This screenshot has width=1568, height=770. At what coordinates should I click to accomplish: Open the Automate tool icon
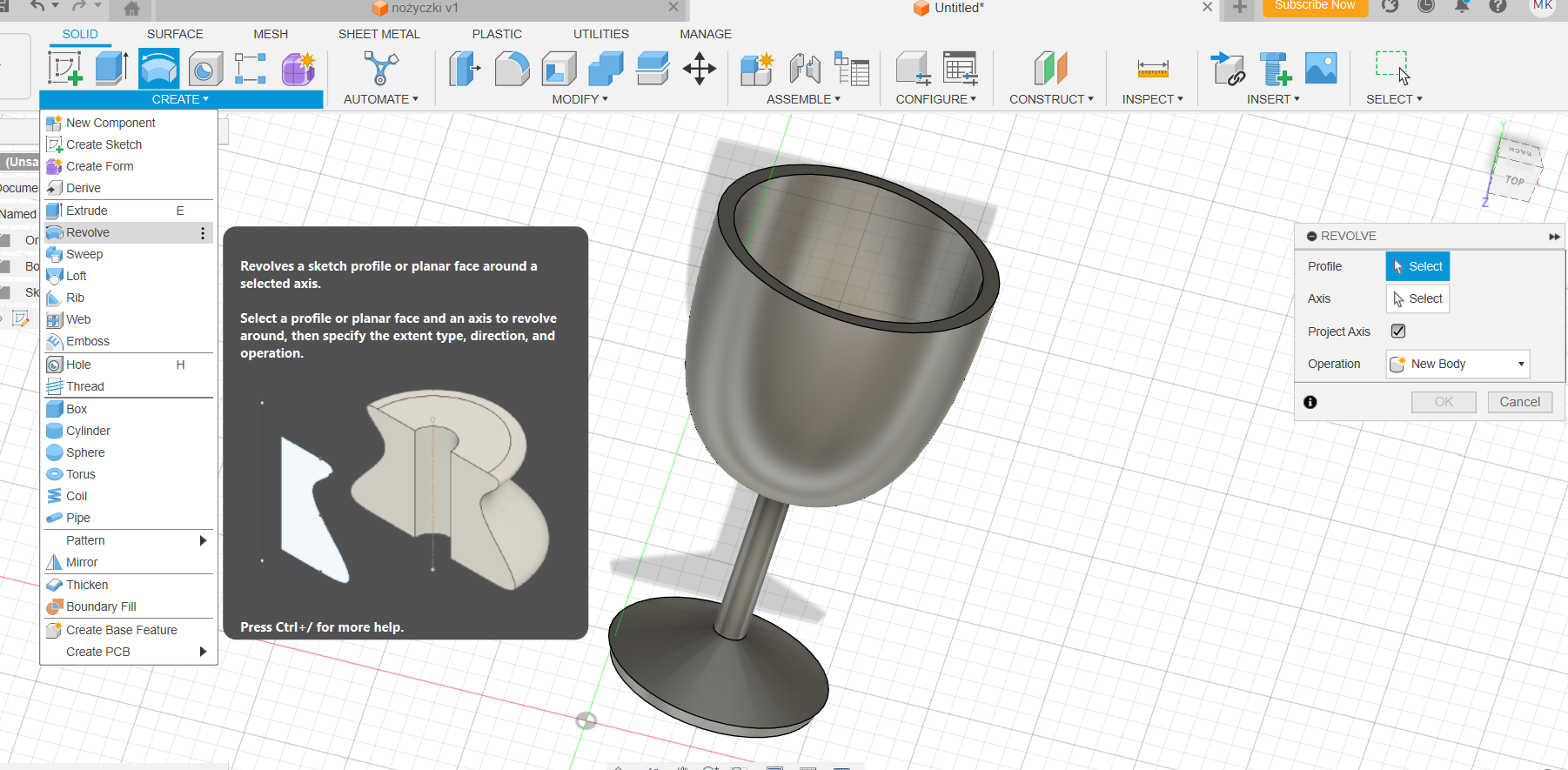point(380,69)
